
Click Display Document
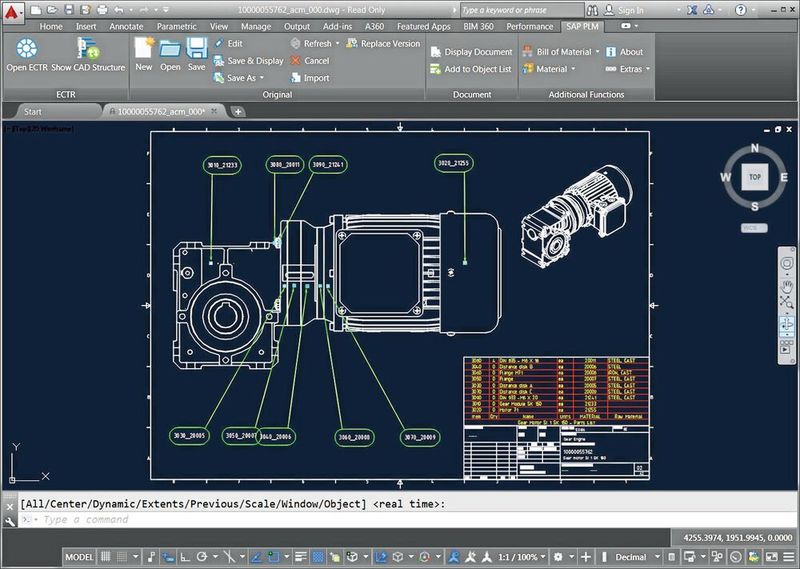coord(471,52)
